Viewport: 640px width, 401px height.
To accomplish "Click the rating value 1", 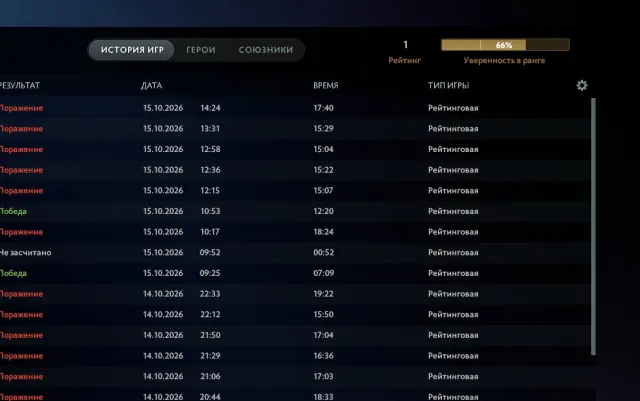I will (x=405, y=45).
